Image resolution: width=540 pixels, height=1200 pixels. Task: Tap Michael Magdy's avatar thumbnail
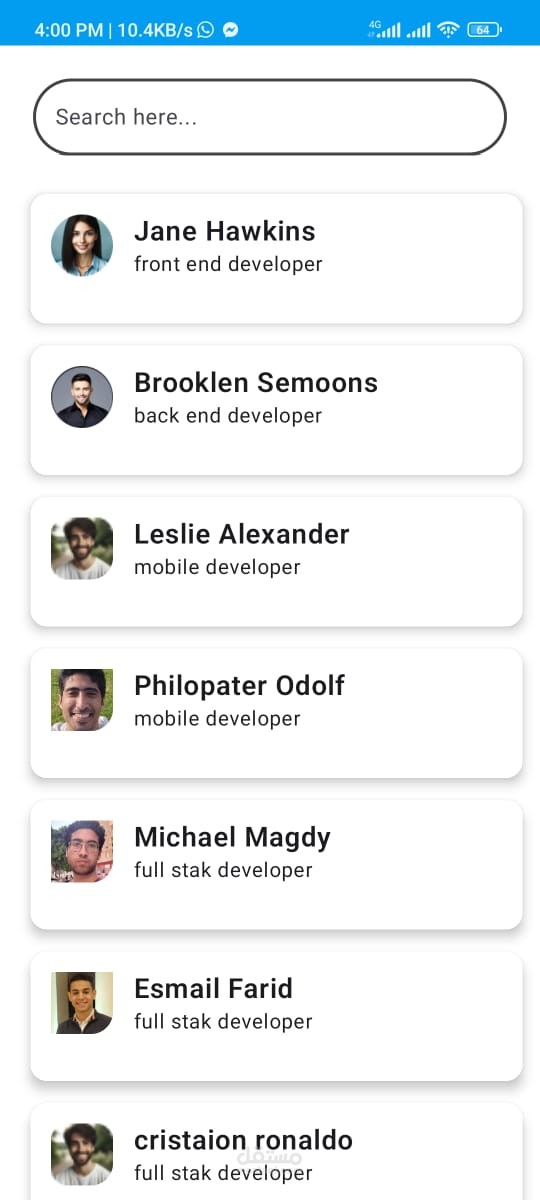coord(82,851)
